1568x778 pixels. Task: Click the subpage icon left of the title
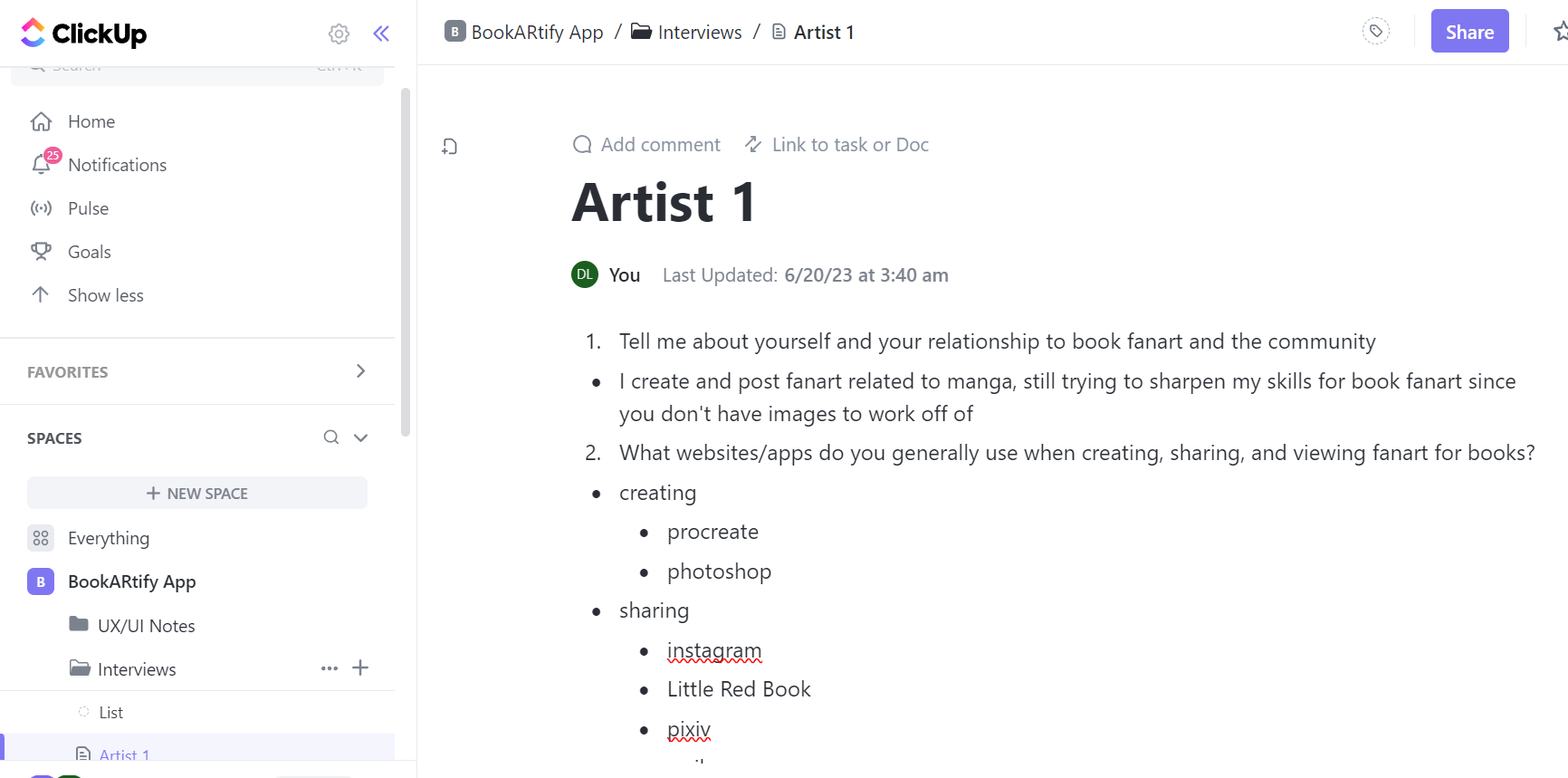(x=450, y=146)
